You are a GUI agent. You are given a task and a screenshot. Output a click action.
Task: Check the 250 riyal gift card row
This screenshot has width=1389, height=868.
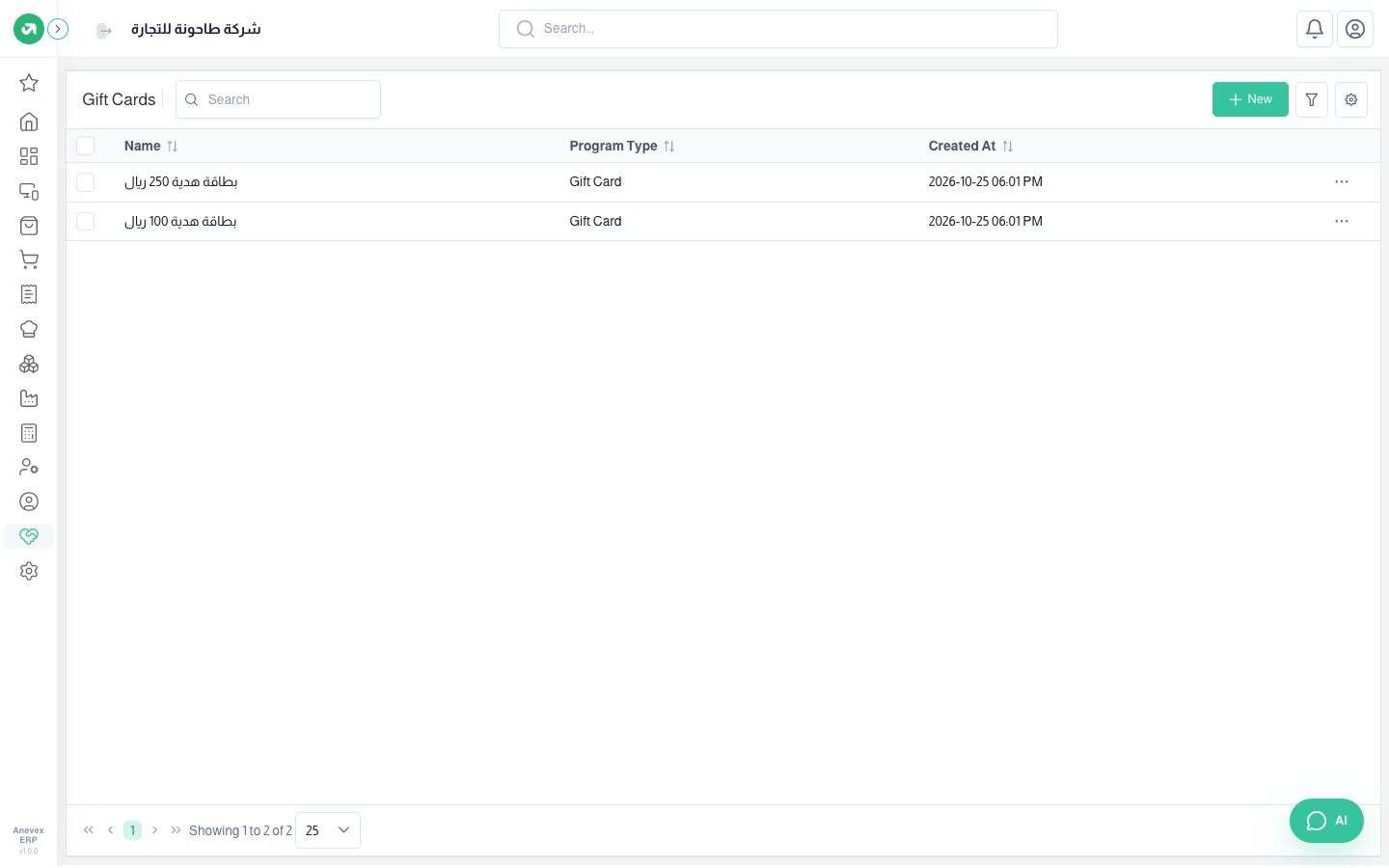tap(86, 182)
